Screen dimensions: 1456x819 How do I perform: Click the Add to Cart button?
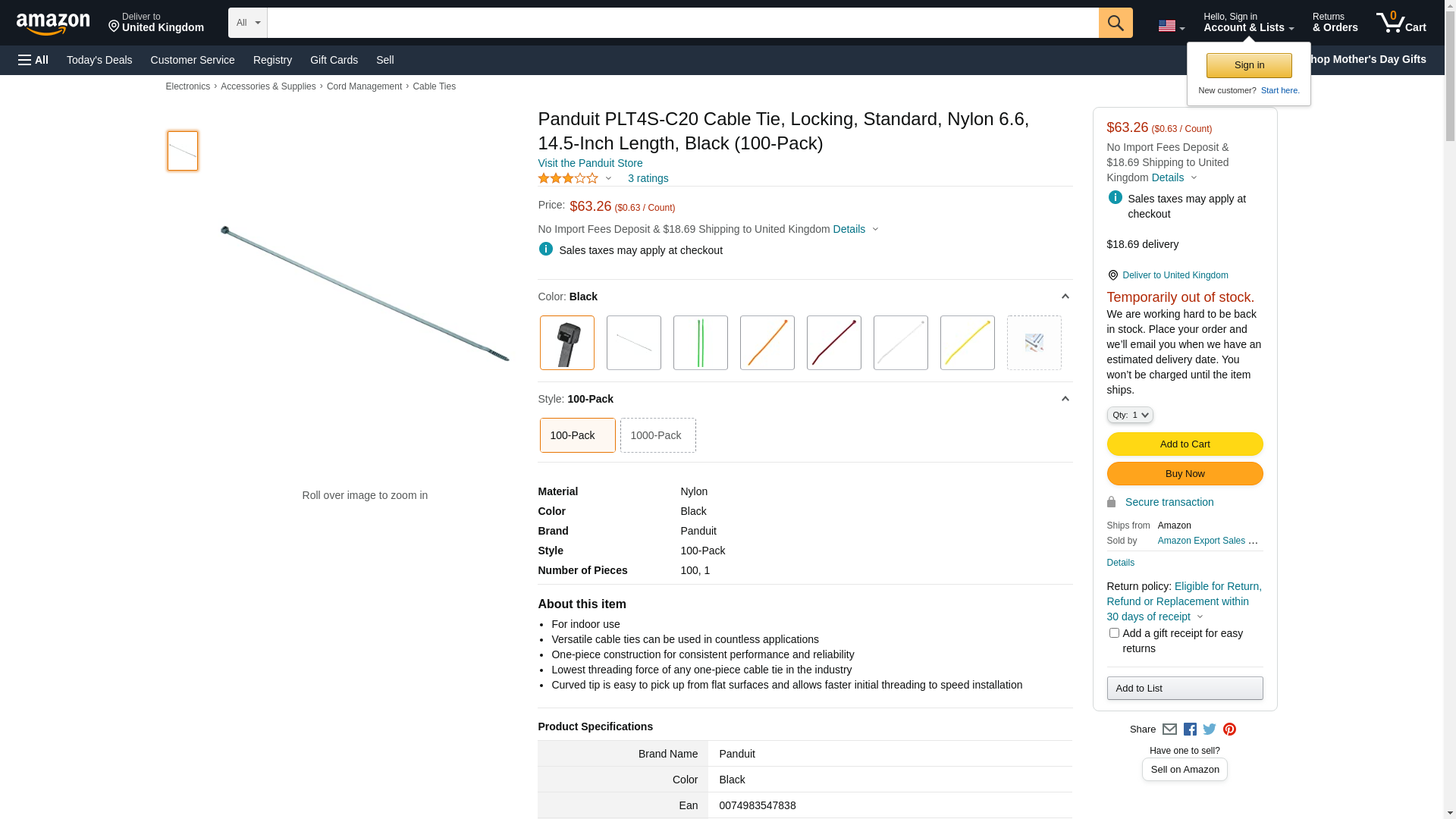click(x=1185, y=444)
